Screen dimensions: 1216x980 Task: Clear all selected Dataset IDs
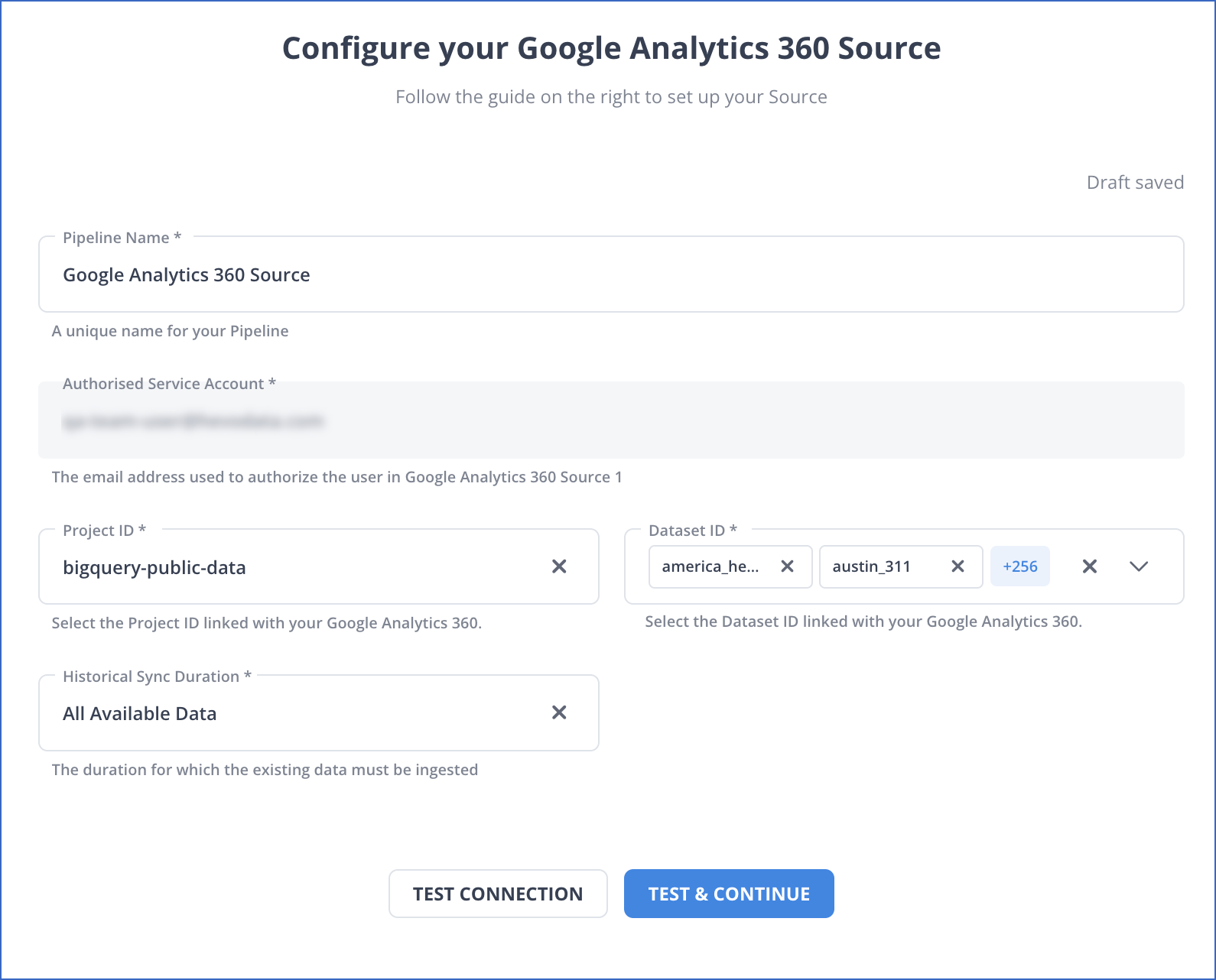coord(1090,566)
